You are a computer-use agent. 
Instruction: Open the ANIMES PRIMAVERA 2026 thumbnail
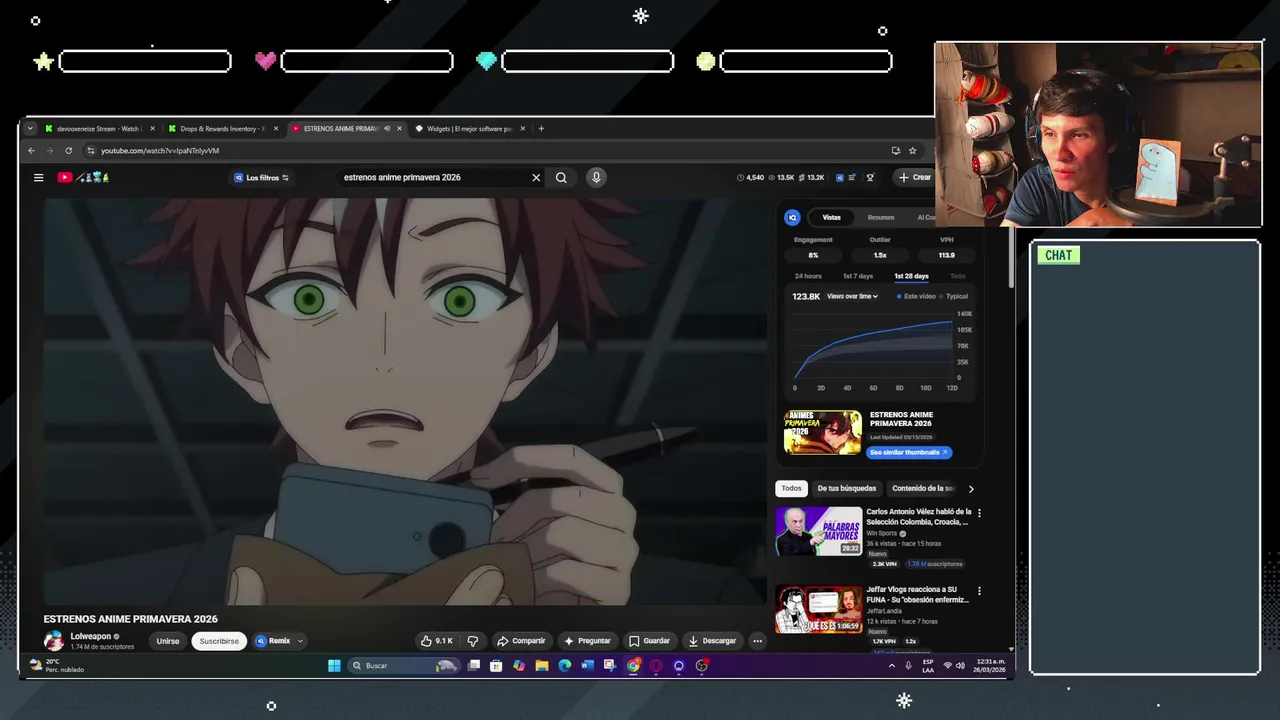[x=823, y=432]
